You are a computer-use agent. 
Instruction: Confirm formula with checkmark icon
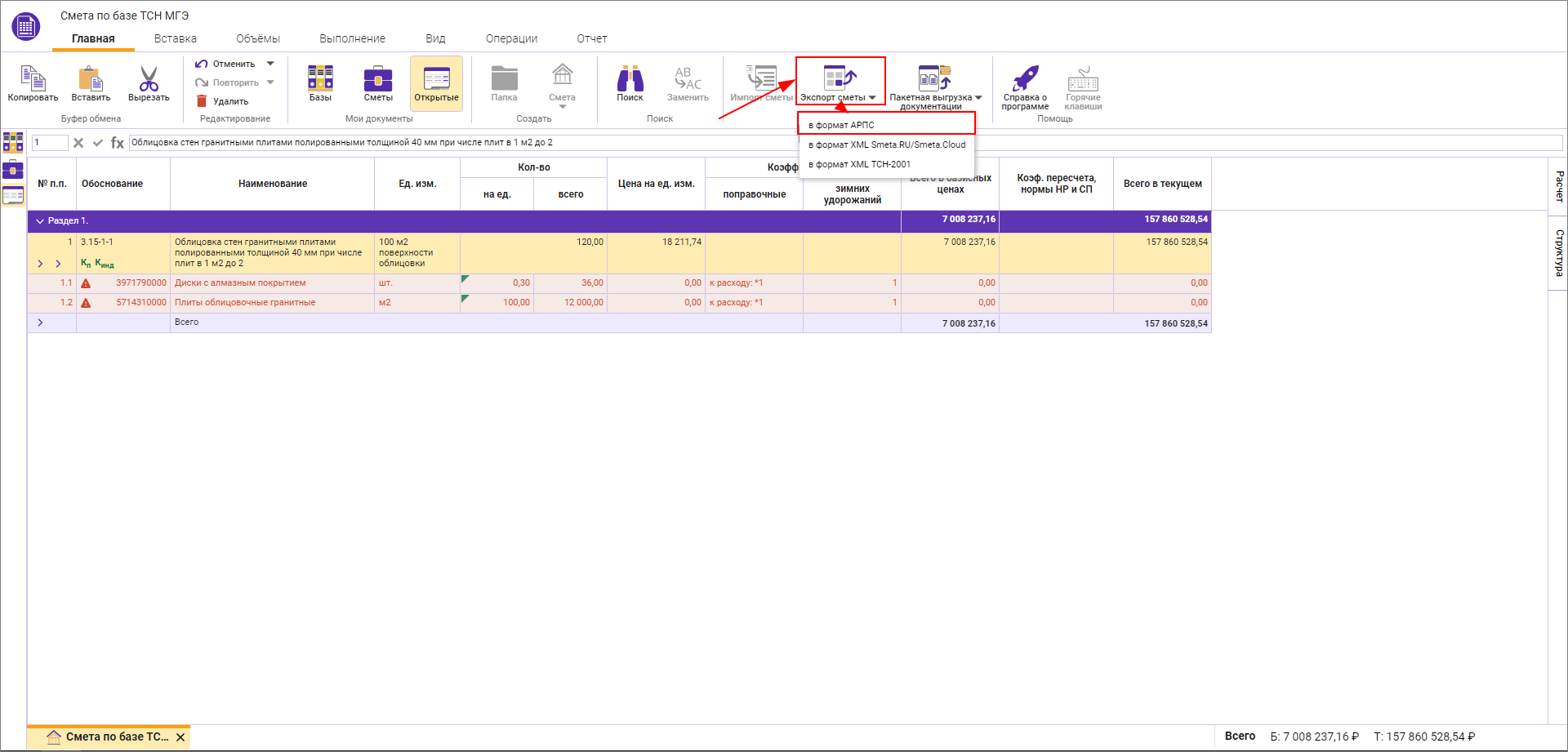click(98, 143)
